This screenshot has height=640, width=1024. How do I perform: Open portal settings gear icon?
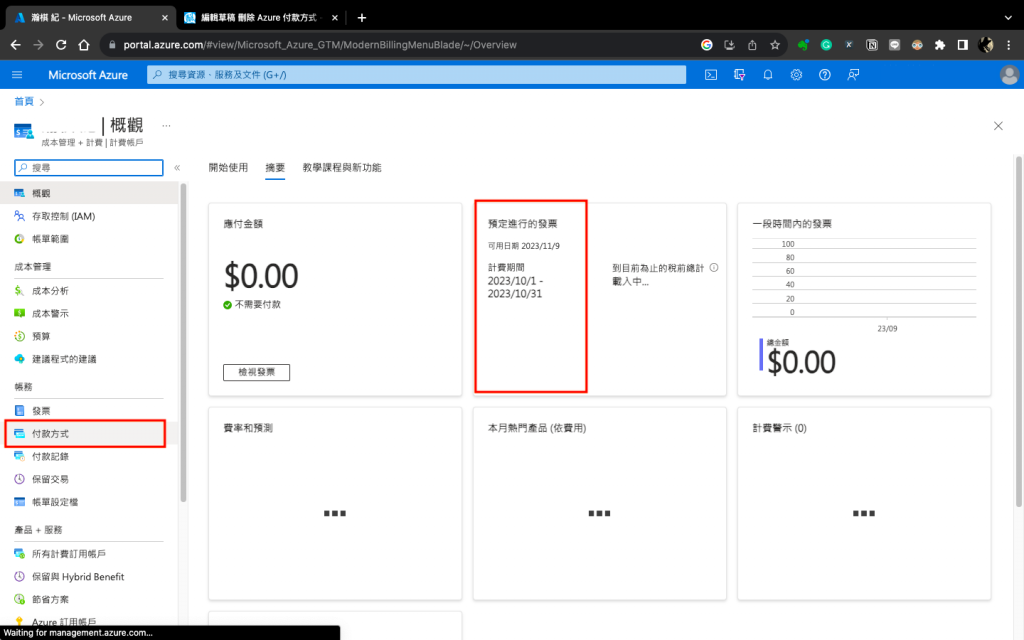pos(796,75)
